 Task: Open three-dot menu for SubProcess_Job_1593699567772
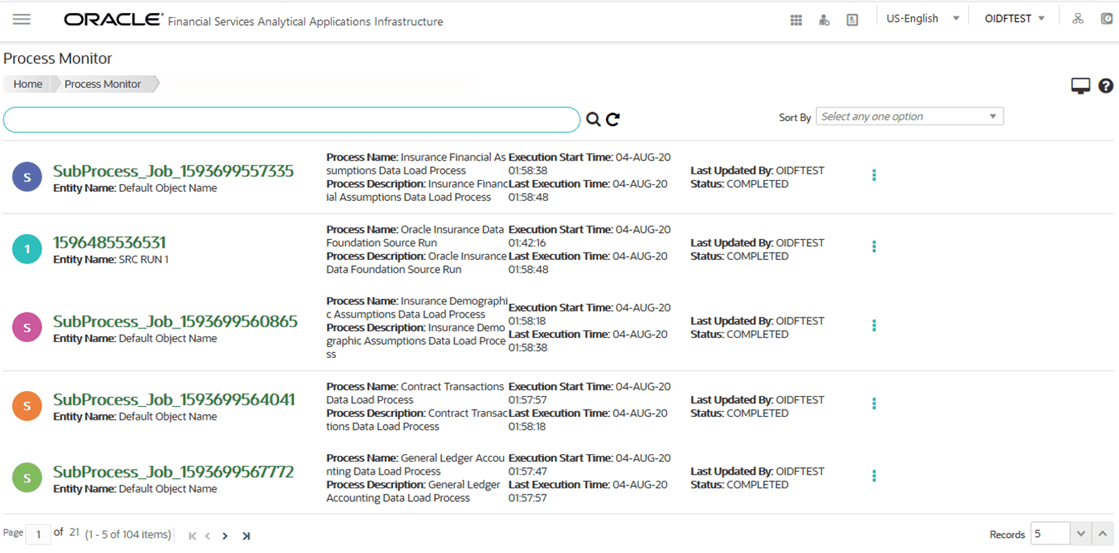[x=874, y=476]
